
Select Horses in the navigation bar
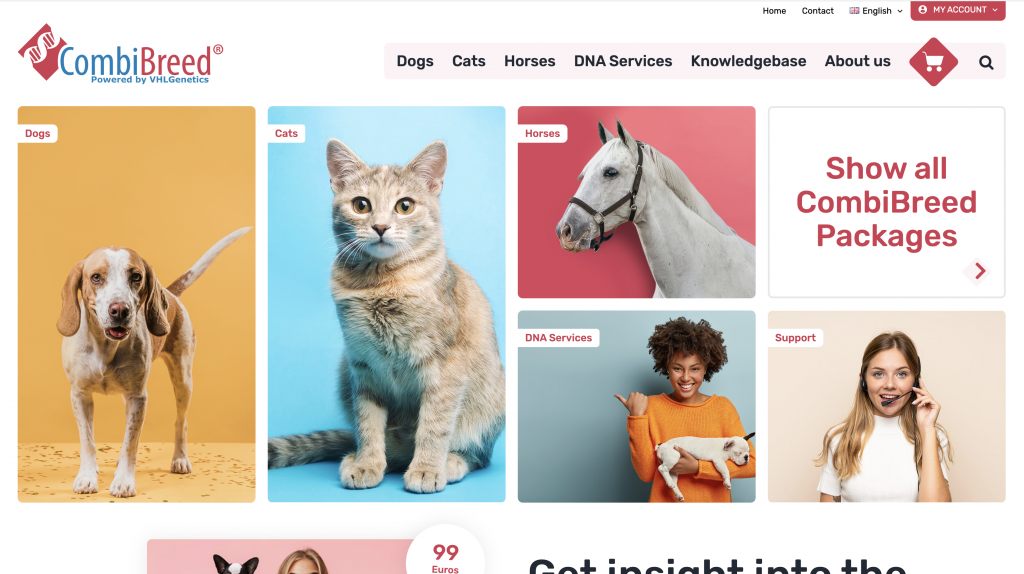(530, 61)
